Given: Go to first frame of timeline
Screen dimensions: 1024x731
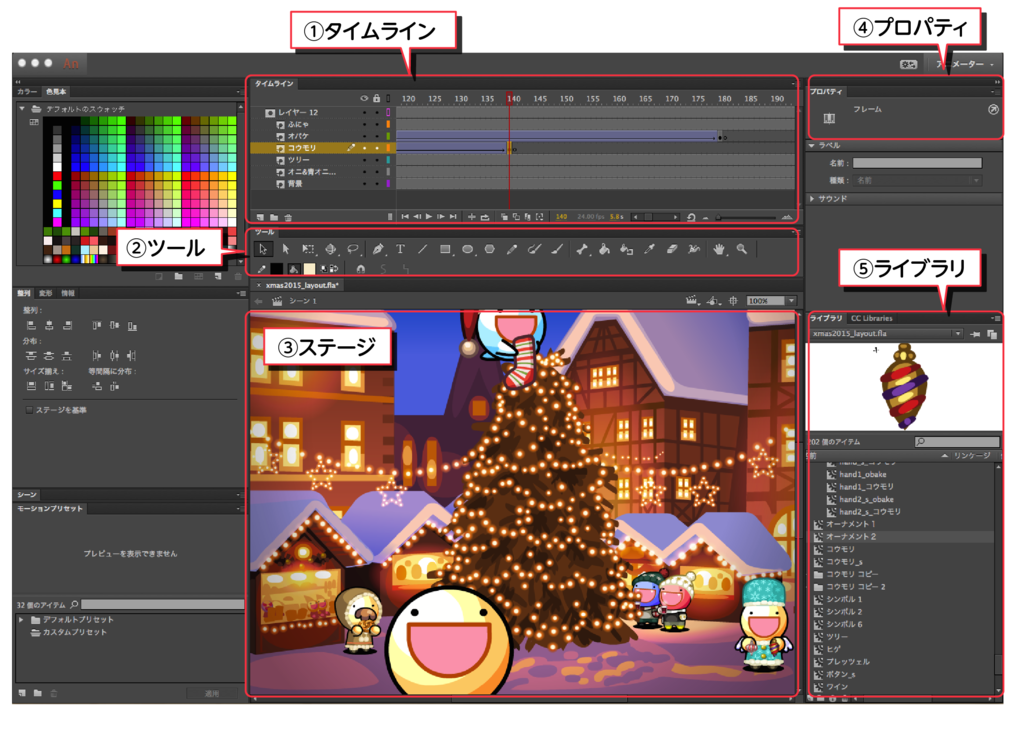Looking at the screenshot, I should [405, 217].
